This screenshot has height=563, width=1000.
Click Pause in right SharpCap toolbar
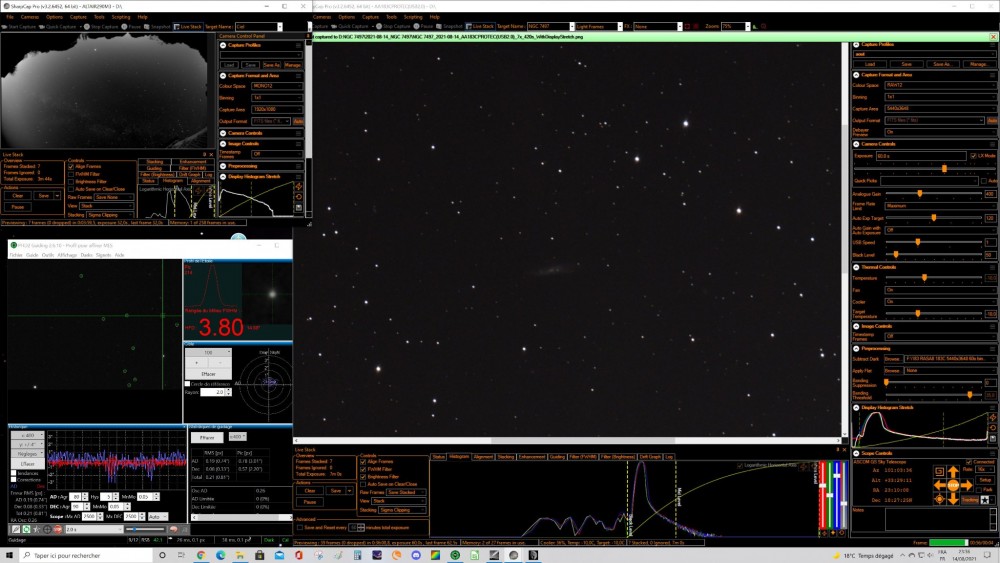(x=423, y=26)
